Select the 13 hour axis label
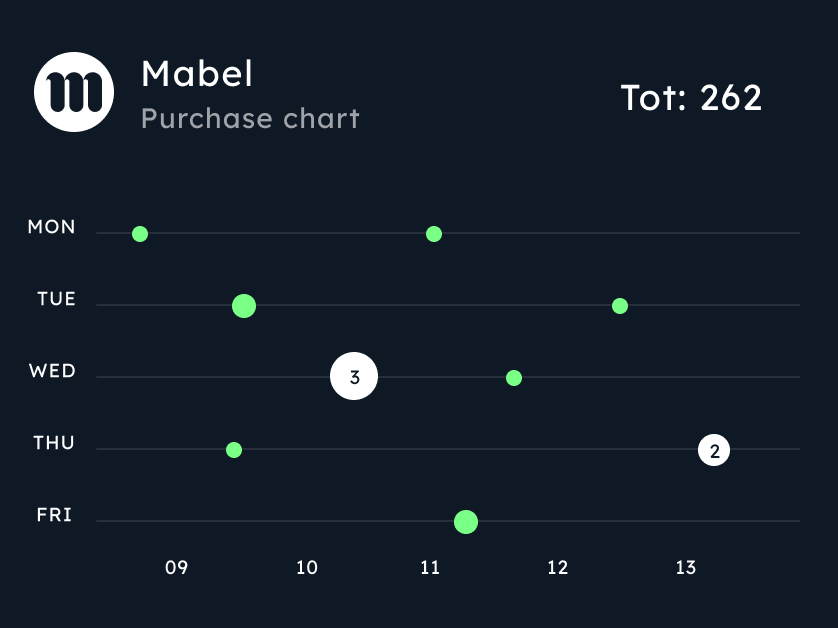 click(685, 568)
